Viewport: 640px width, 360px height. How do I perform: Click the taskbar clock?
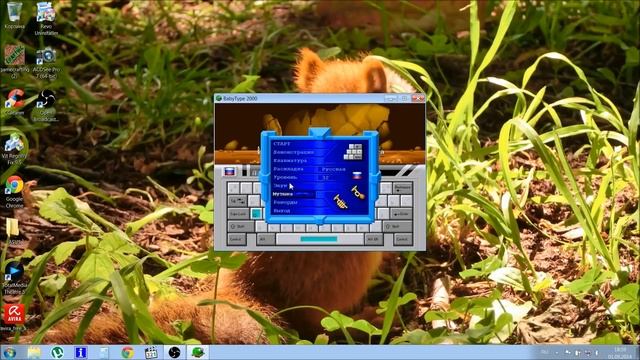[619, 353]
